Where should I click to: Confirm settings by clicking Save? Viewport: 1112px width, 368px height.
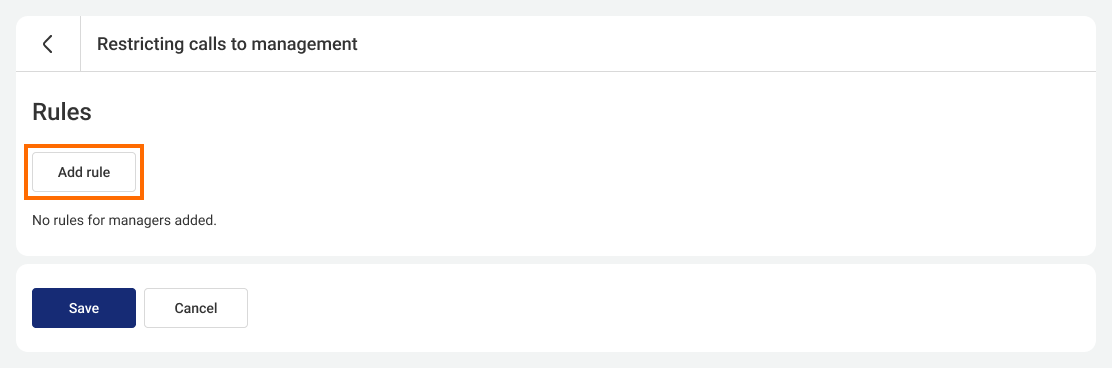point(84,308)
